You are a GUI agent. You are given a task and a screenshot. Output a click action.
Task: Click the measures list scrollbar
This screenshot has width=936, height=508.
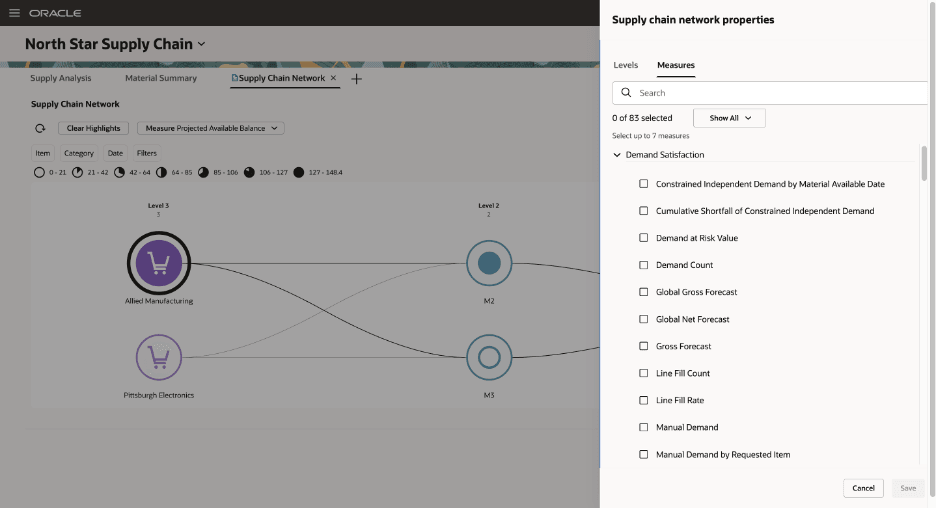924,163
